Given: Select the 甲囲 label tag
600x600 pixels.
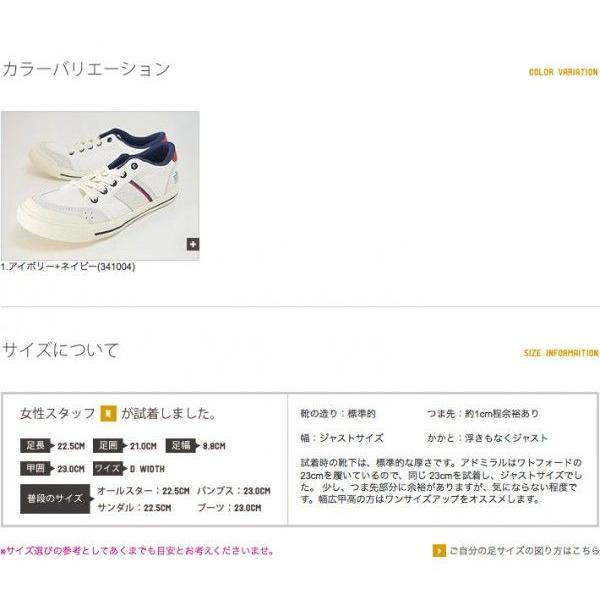Looking at the screenshot, I should pos(35,468).
